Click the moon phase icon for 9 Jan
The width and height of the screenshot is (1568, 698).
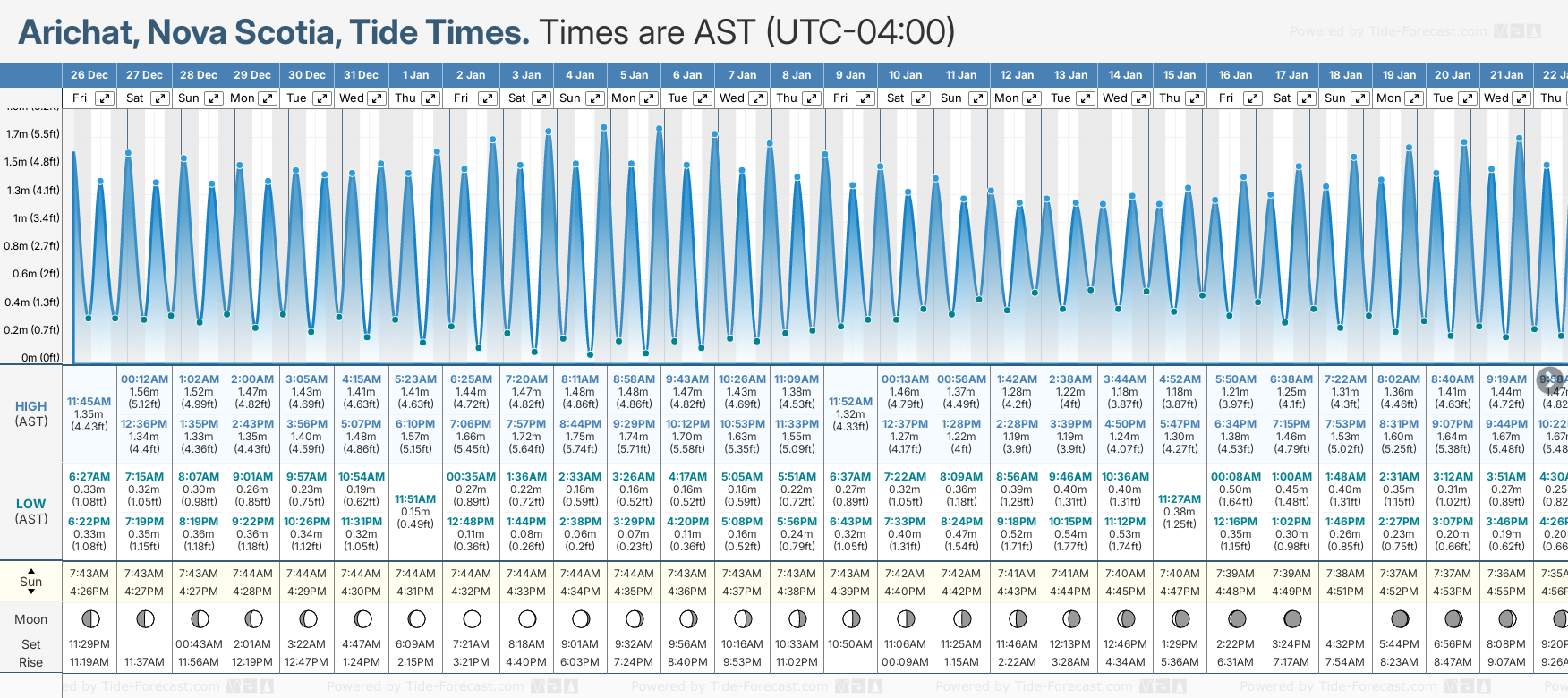[851, 618]
